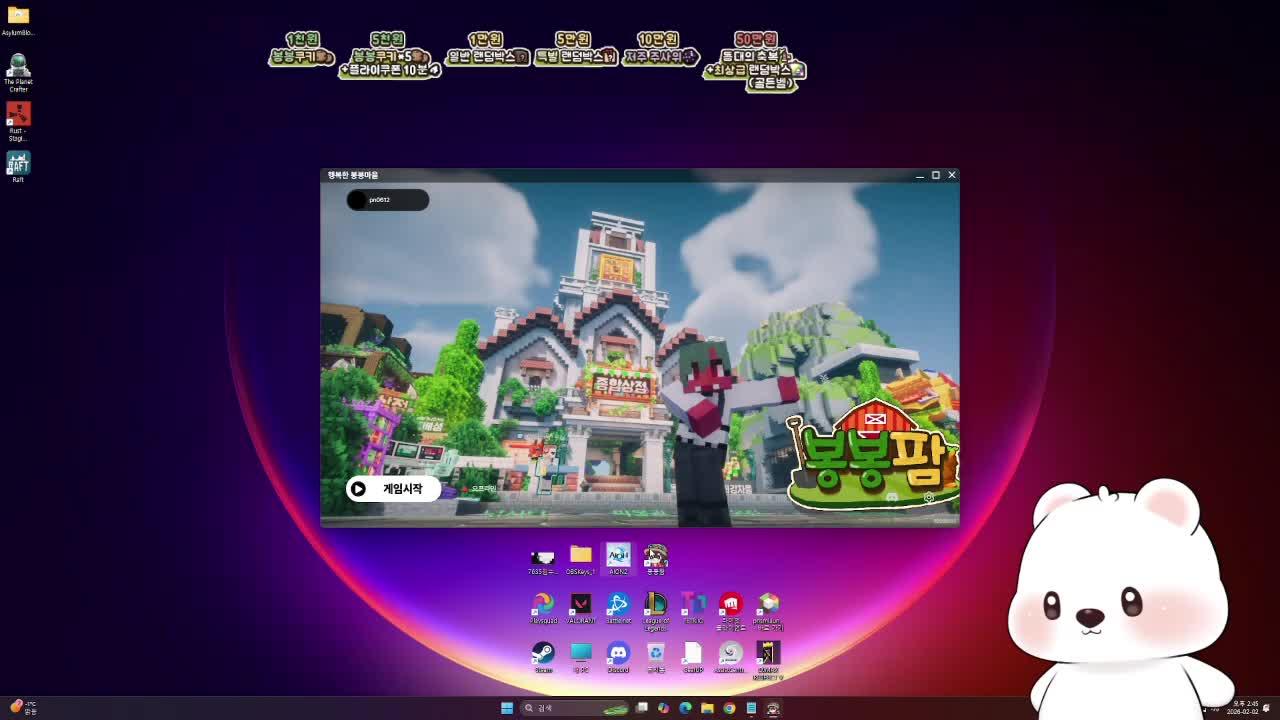Launch the red Riot Client shortcut

pyautogui.click(x=731, y=611)
